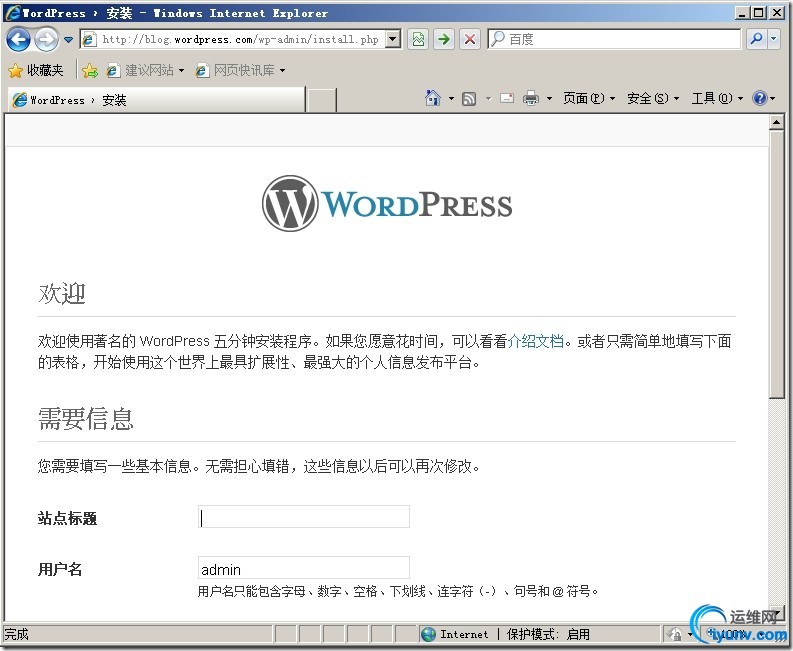The image size is (793, 651).
Task: Click the 站点标题 input field
Action: coord(303,517)
